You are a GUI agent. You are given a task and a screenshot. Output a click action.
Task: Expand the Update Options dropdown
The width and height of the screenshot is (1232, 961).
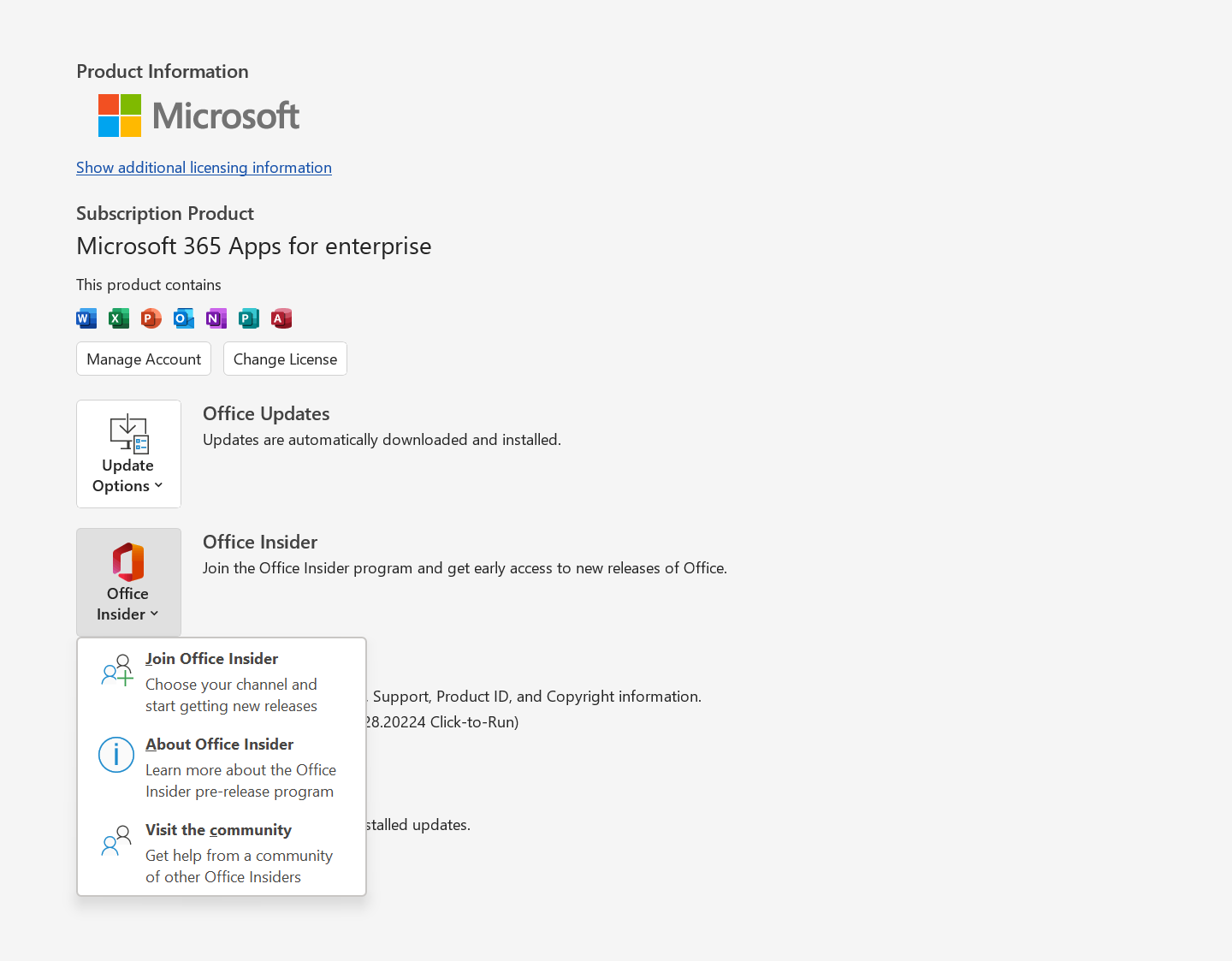point(128,475)
